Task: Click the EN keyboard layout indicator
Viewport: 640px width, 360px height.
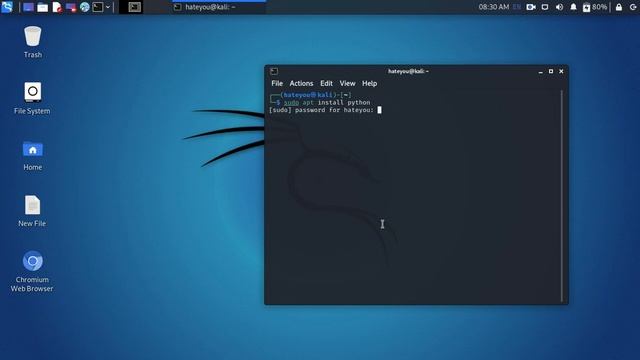Action: pyautogui.click(x=517, y=7)
